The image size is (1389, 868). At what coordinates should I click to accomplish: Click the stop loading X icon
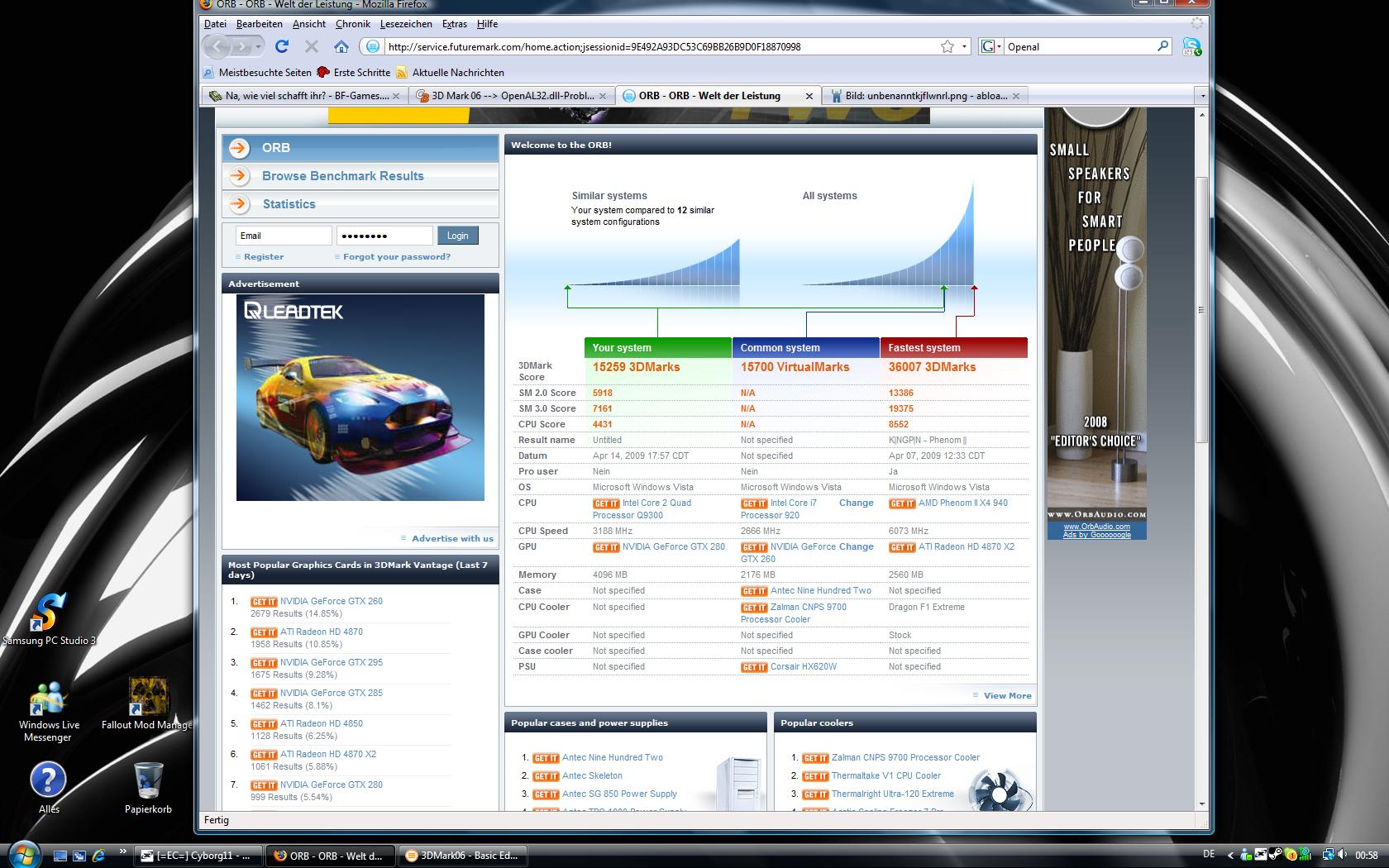point(312,46)
